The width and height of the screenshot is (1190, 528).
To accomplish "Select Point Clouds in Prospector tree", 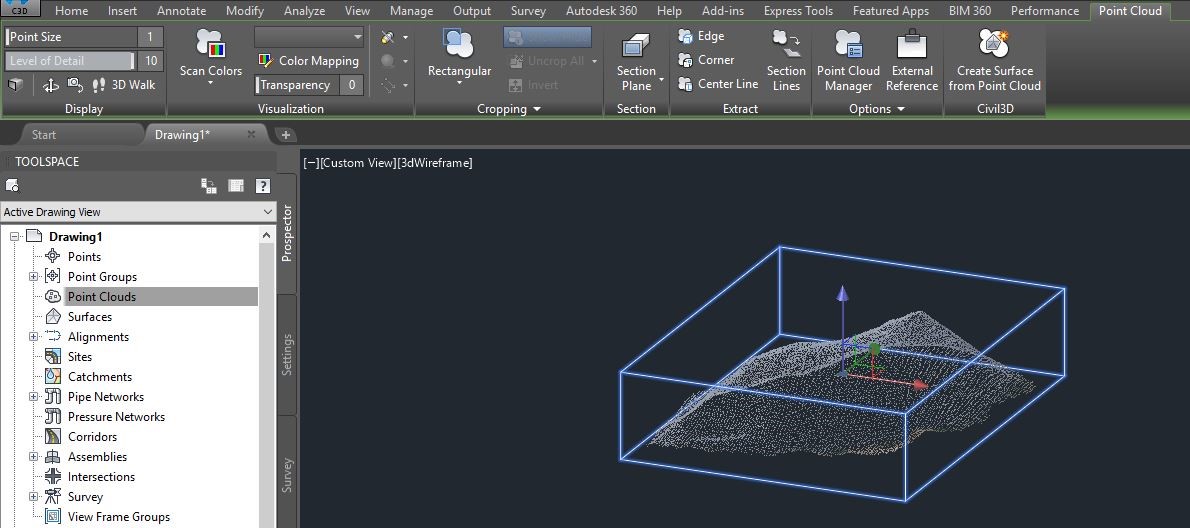I will click(102, 297).
